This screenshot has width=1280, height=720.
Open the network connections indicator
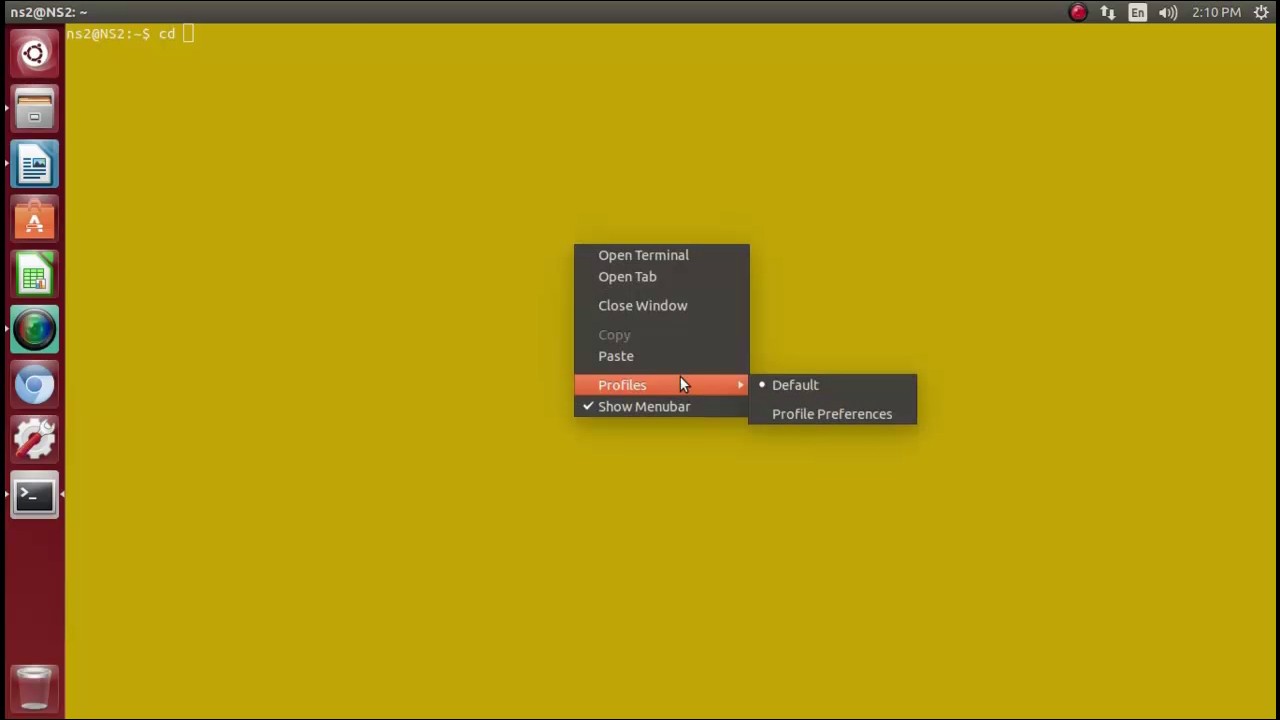1108,12
